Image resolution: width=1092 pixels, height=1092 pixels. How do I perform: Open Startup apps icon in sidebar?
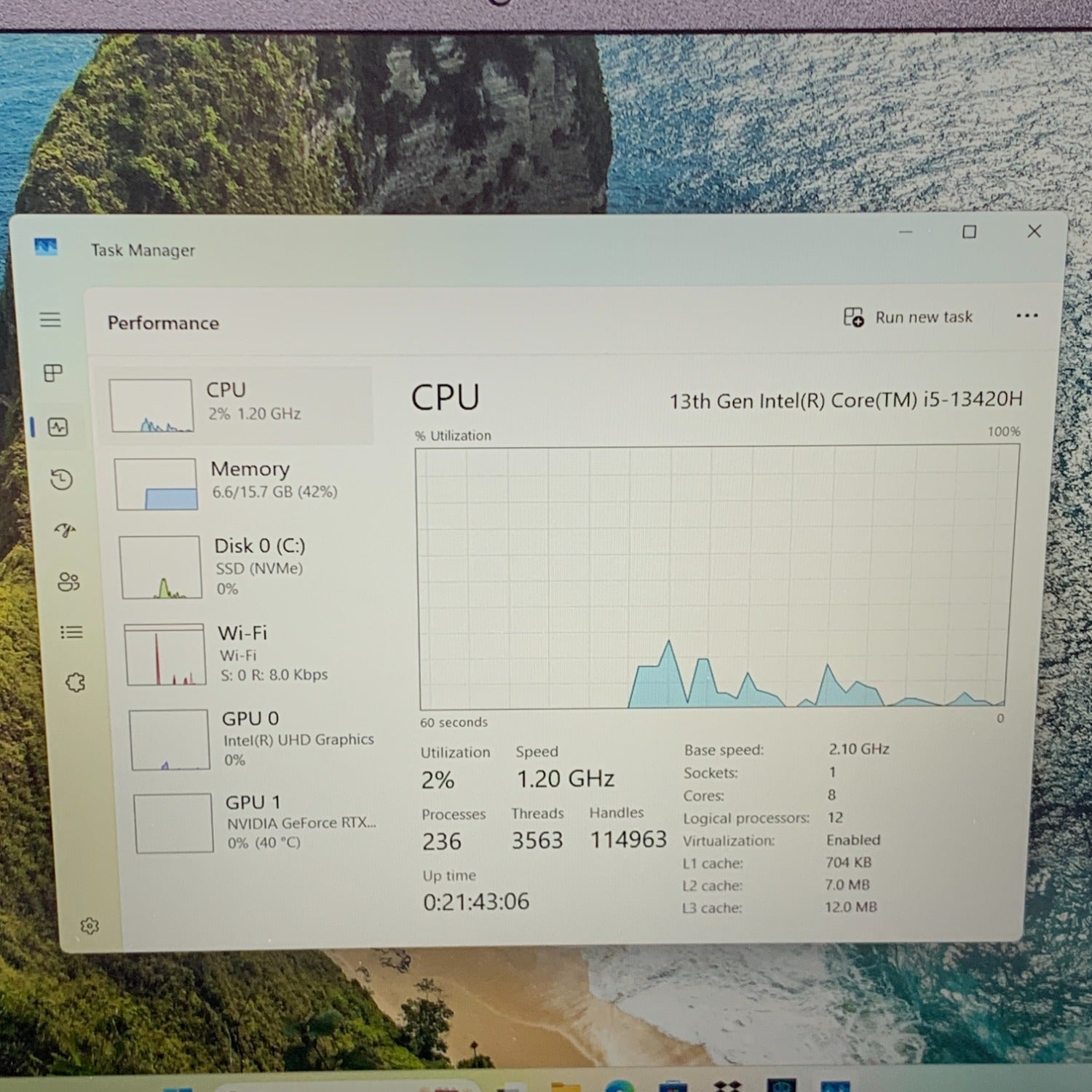(x=66, y=531)
